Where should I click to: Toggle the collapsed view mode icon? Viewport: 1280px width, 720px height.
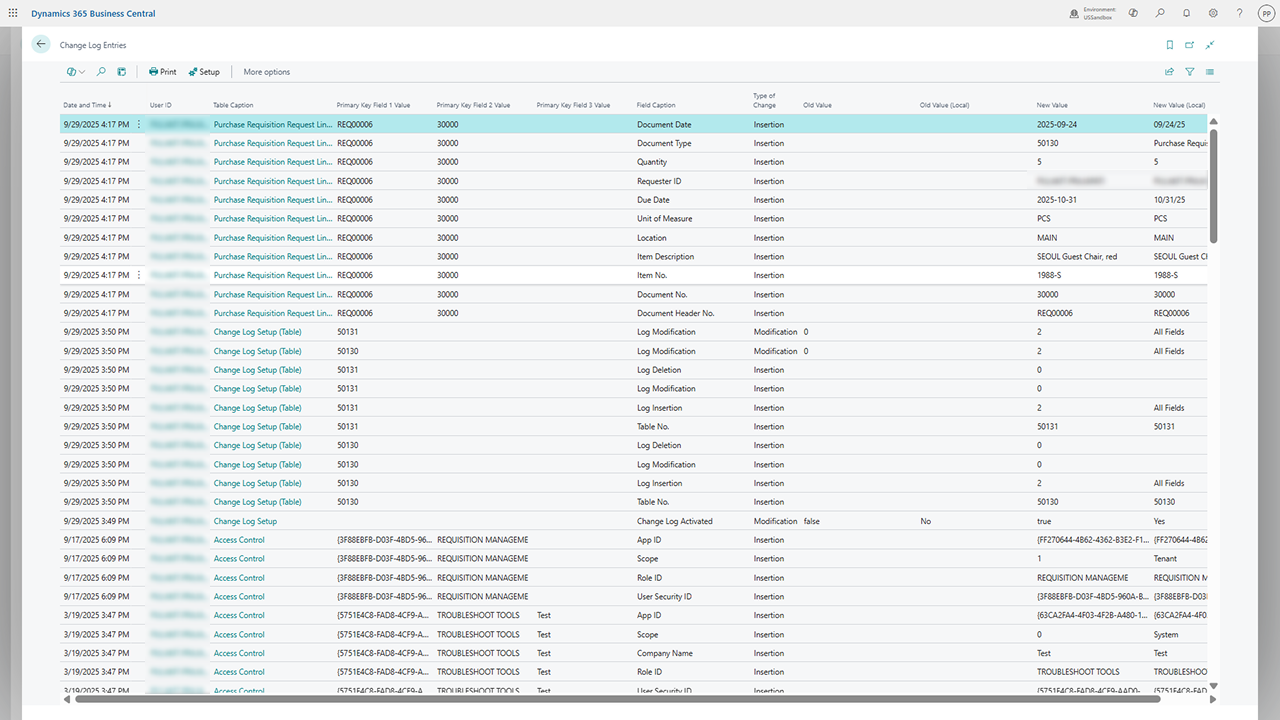click(x=1210, y=44)
